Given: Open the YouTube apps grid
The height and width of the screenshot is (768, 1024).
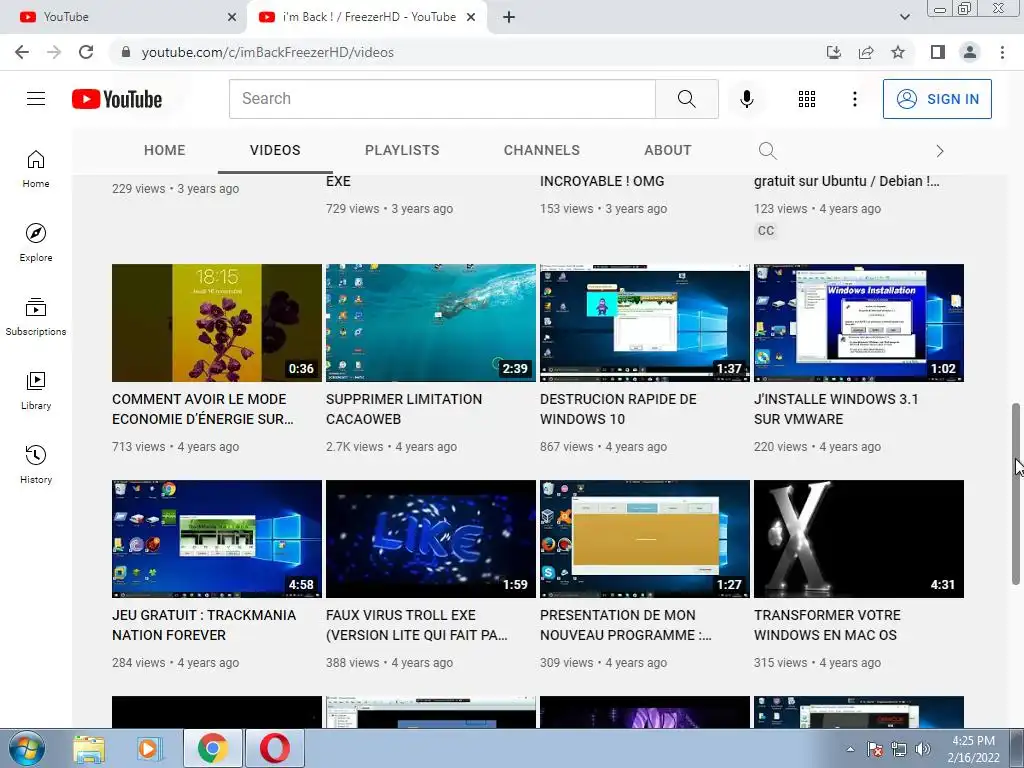Looking at the screenshot, I should [x=807, y=99].
